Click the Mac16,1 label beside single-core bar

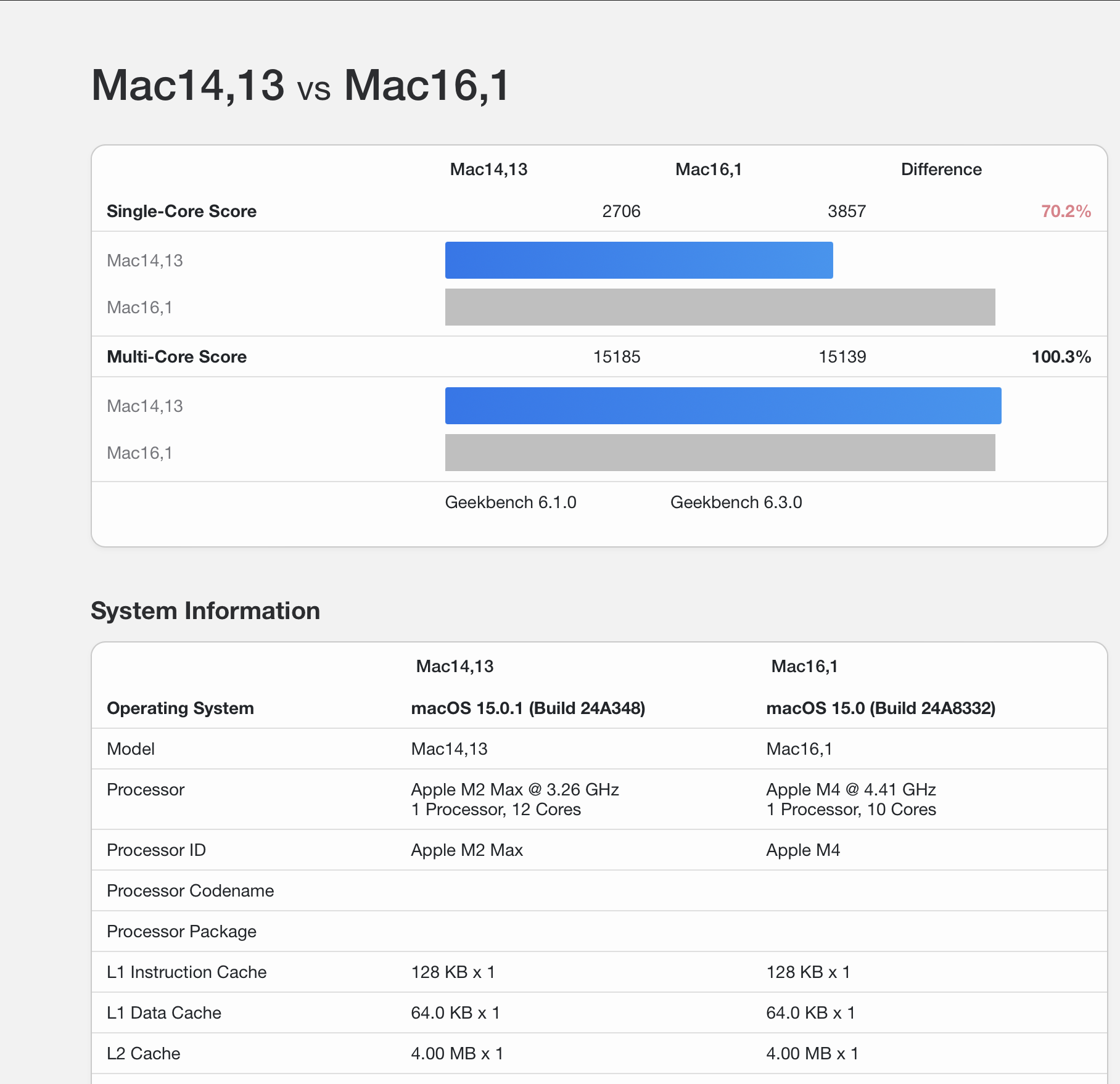pyautogui.click(x=139, y=307)
